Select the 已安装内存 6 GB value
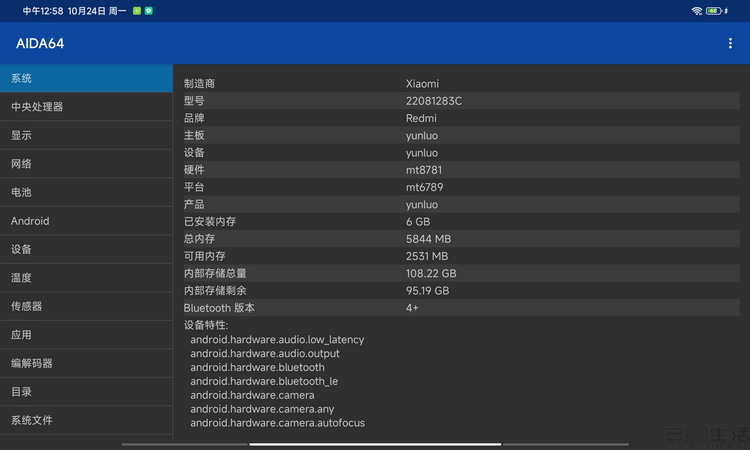This screenshot has width=750, height=450. coord(418,221)
